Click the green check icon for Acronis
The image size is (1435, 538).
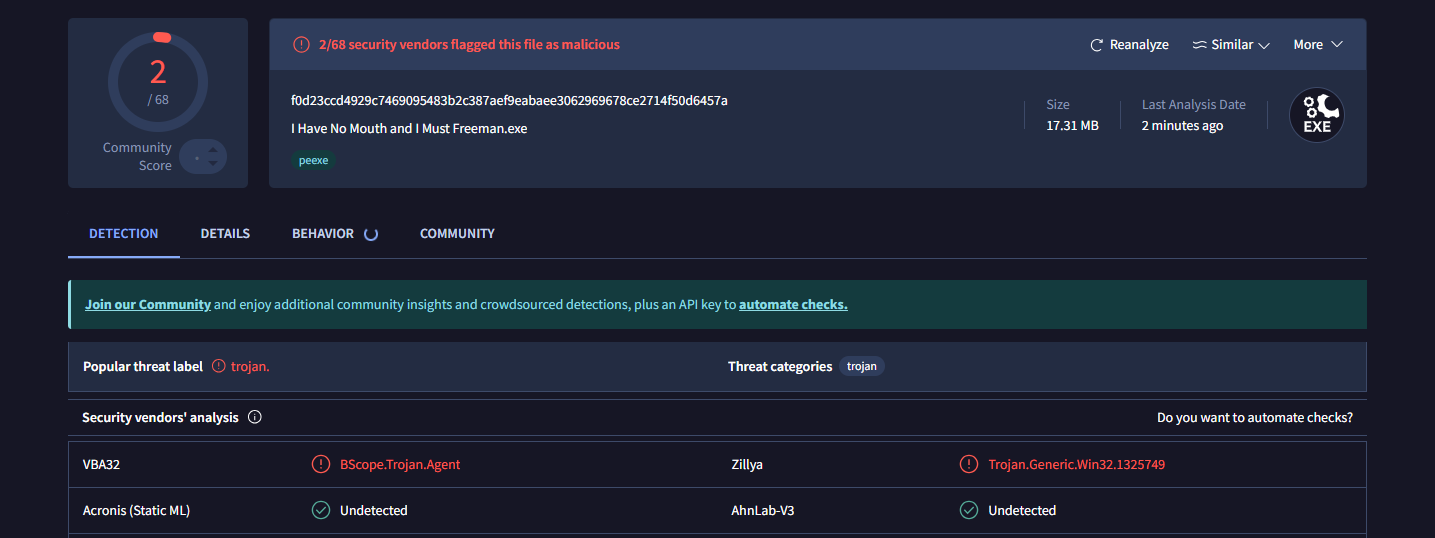[x=321, y=510]
